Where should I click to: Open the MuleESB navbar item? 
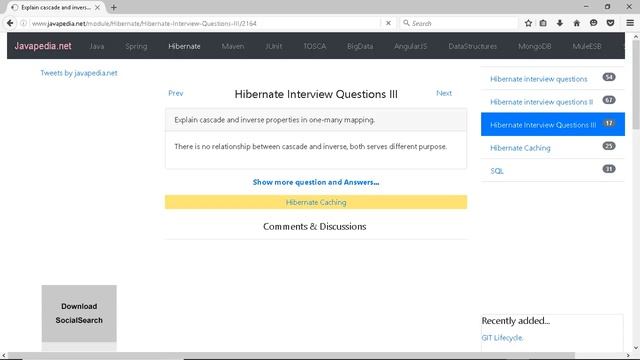(587, 46)
